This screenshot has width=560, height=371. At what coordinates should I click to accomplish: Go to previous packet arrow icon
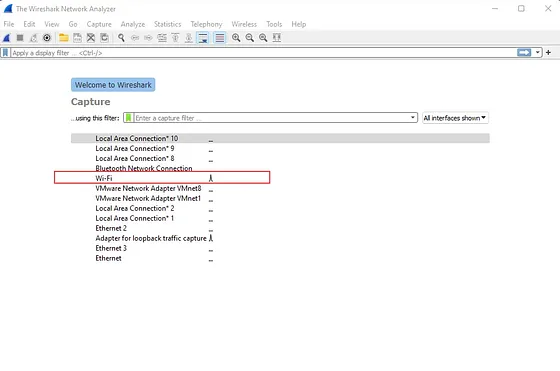135,37
